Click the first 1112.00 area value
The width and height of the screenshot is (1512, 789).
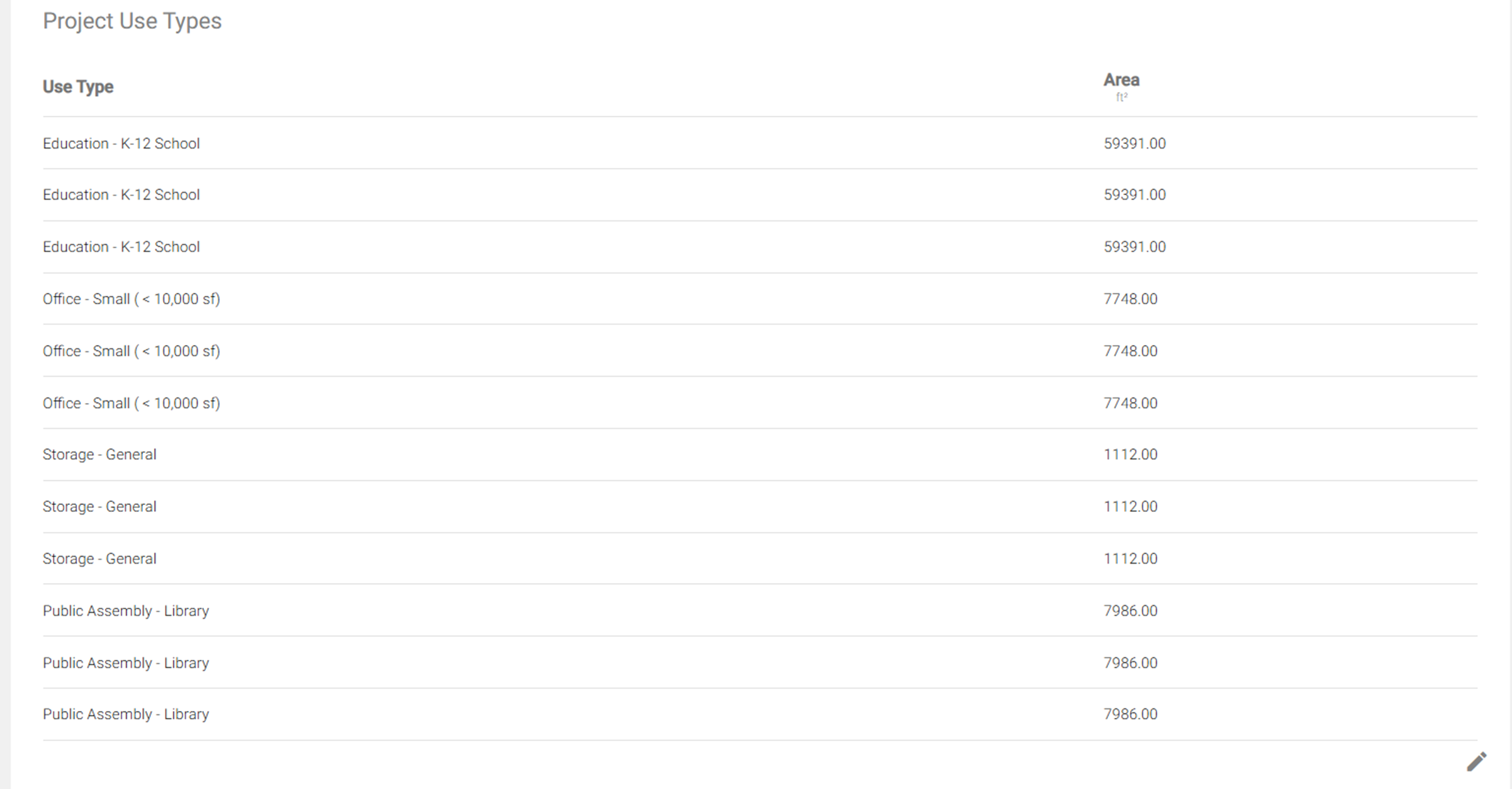coord(1131,455)
